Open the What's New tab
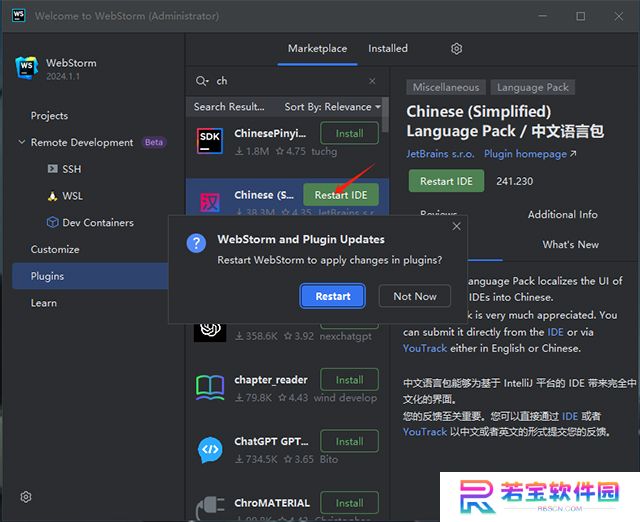Screen dimensions: 640x522 pos(571,244)
